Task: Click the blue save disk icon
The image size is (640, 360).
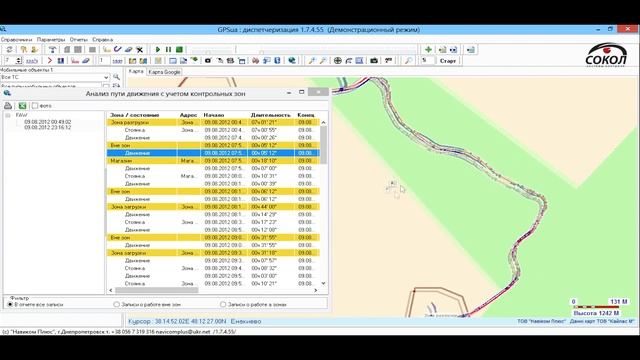Action: 61,60
